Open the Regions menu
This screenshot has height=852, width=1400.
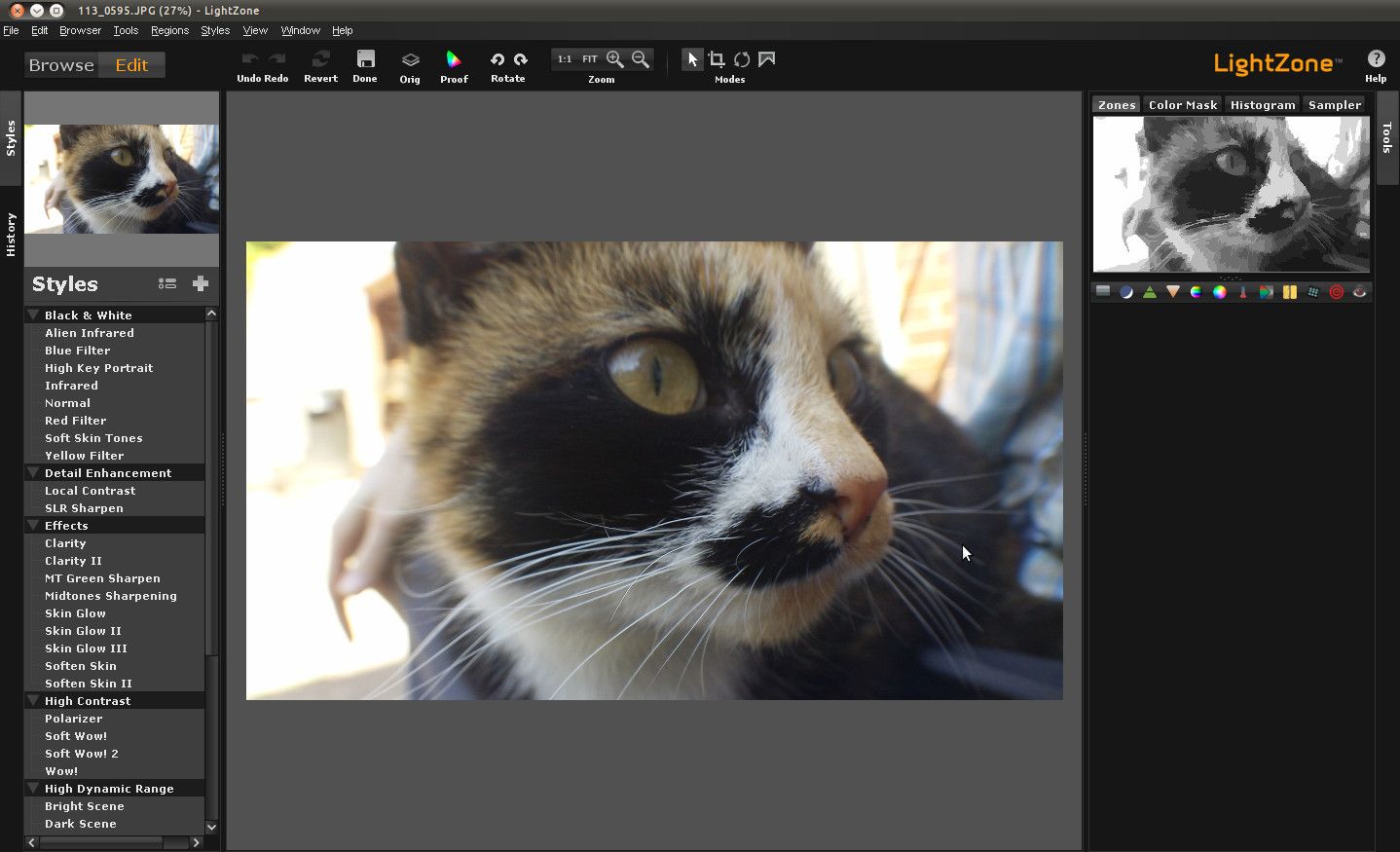(x=169, y=30)
